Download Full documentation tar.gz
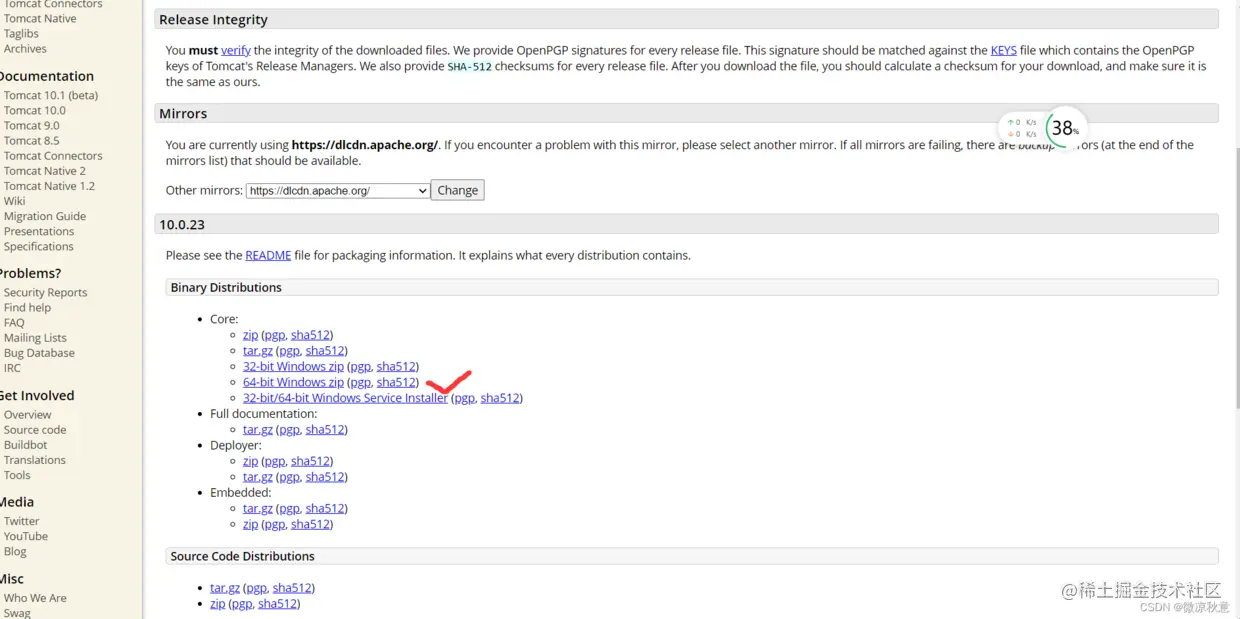 258,430
